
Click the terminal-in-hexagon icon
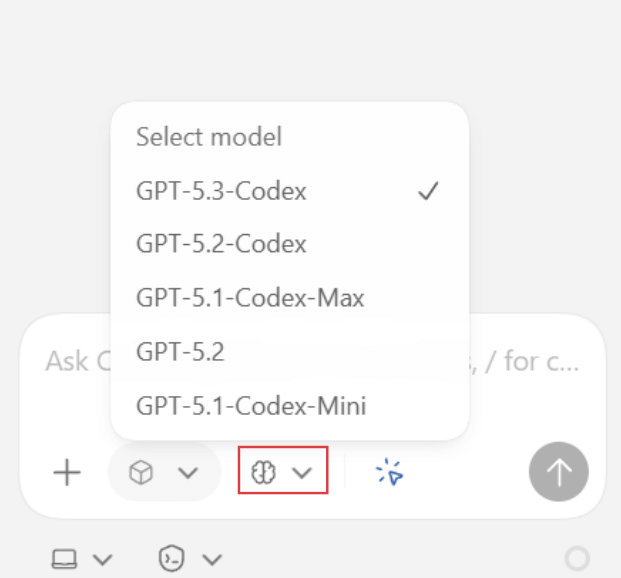[x=171, y=558]
